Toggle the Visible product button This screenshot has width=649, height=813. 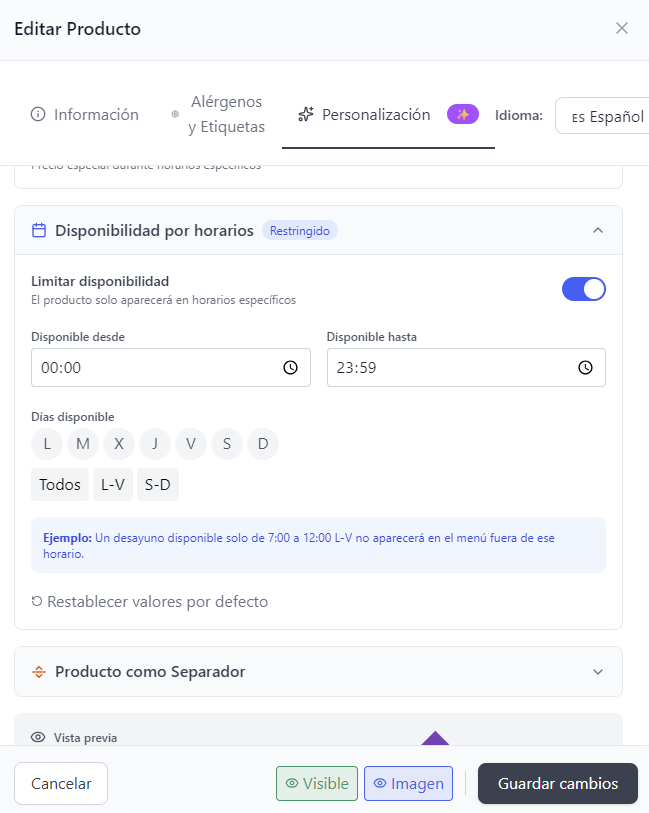coord(317,784)
